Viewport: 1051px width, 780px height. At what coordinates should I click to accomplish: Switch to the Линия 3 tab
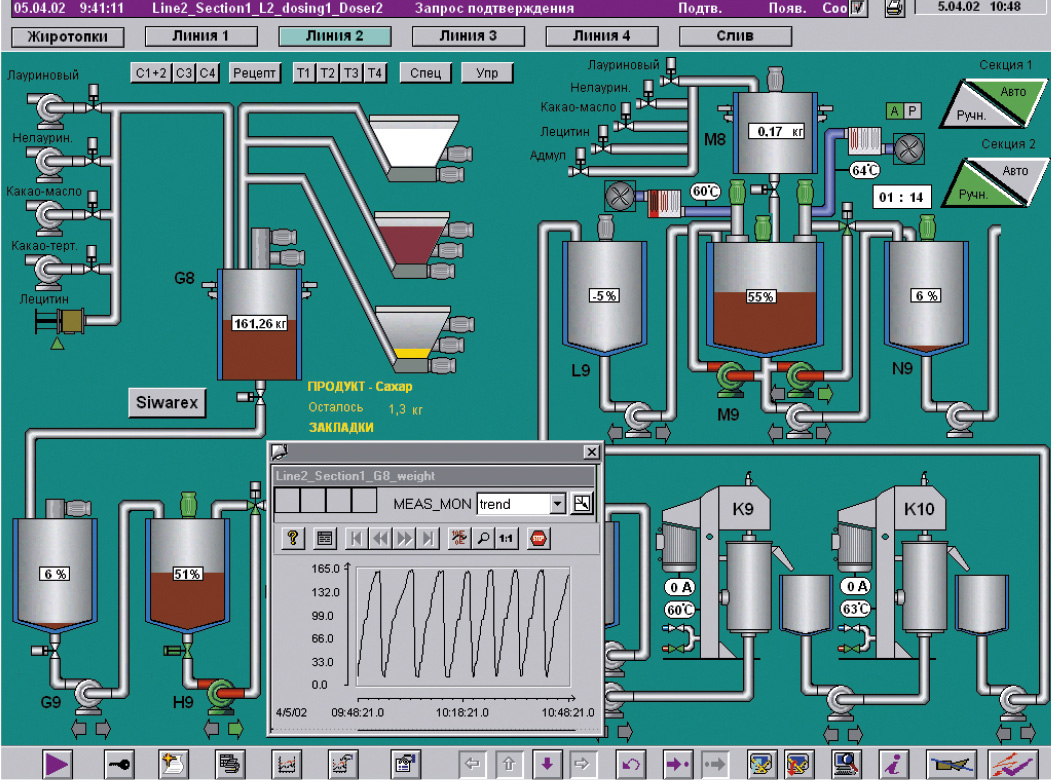468,37
